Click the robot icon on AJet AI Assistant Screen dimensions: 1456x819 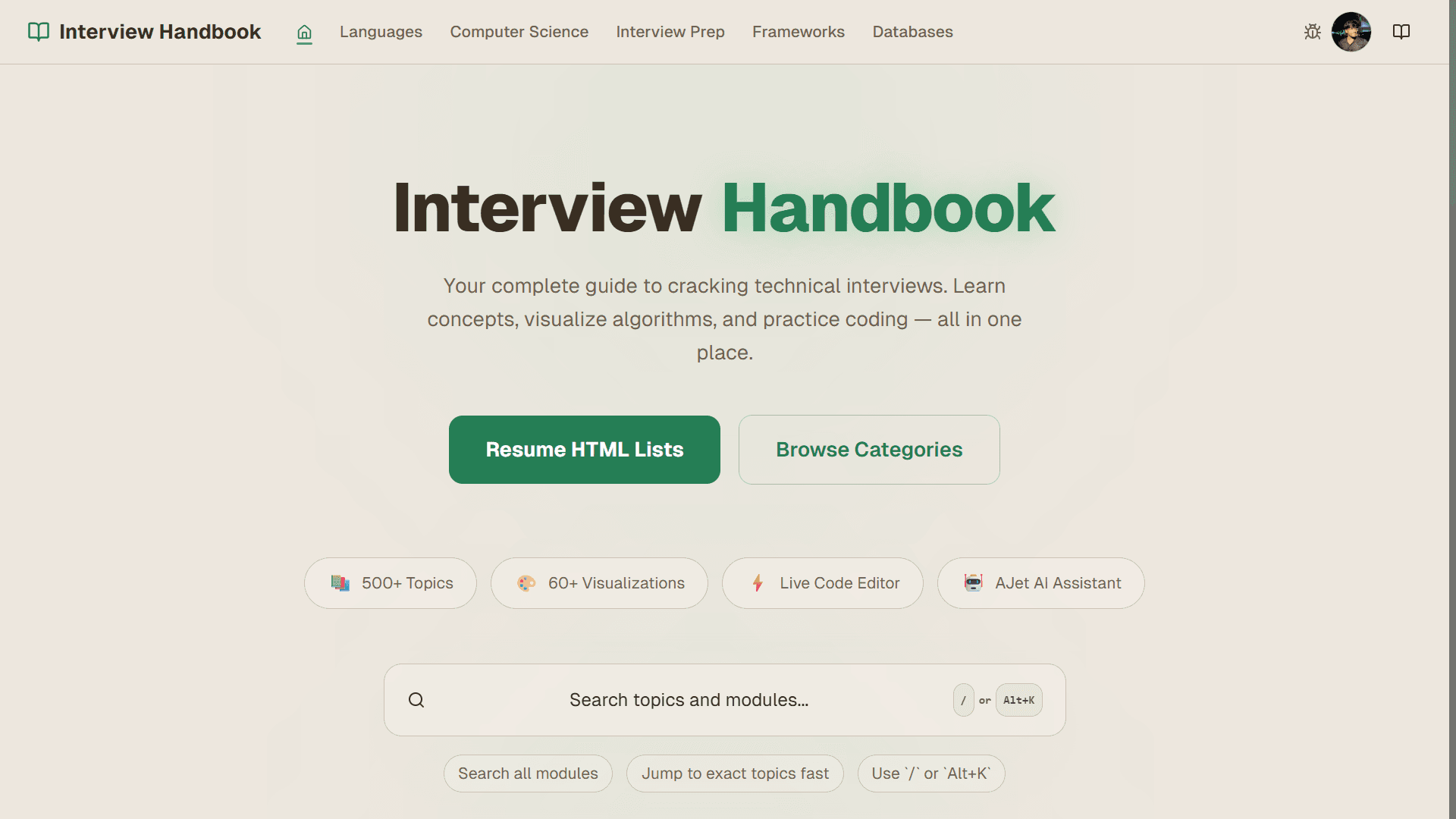(974, 582)
